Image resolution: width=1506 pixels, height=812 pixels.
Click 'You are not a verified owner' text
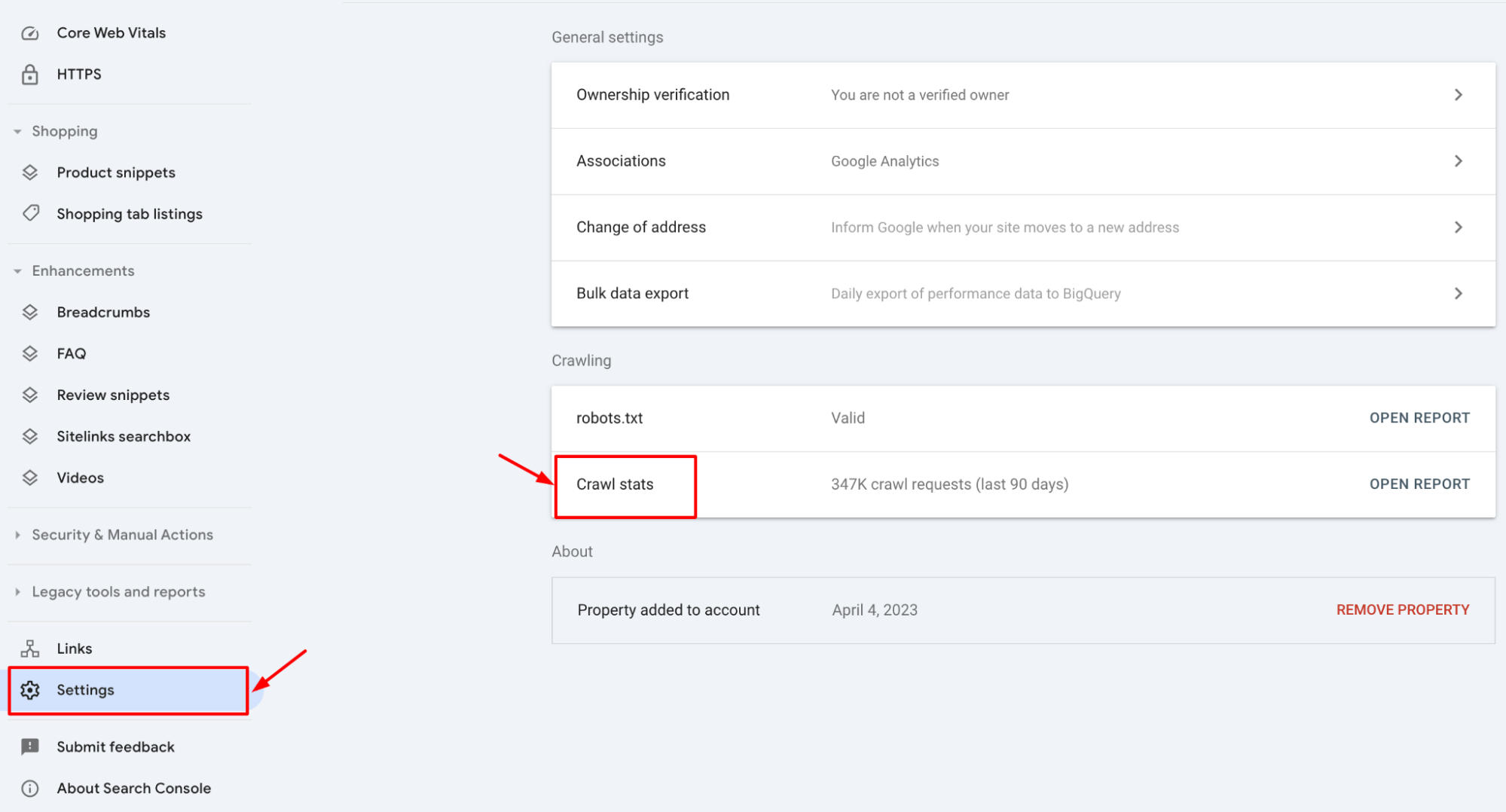[x=920, y=95]
